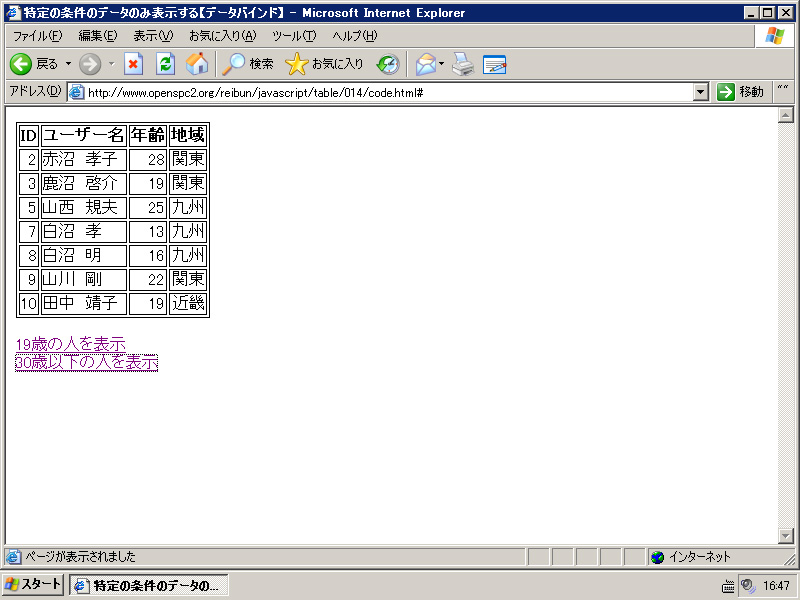Open the ファイル menu
The width and height of the screenshot is (800, 600).
[36, 36]
